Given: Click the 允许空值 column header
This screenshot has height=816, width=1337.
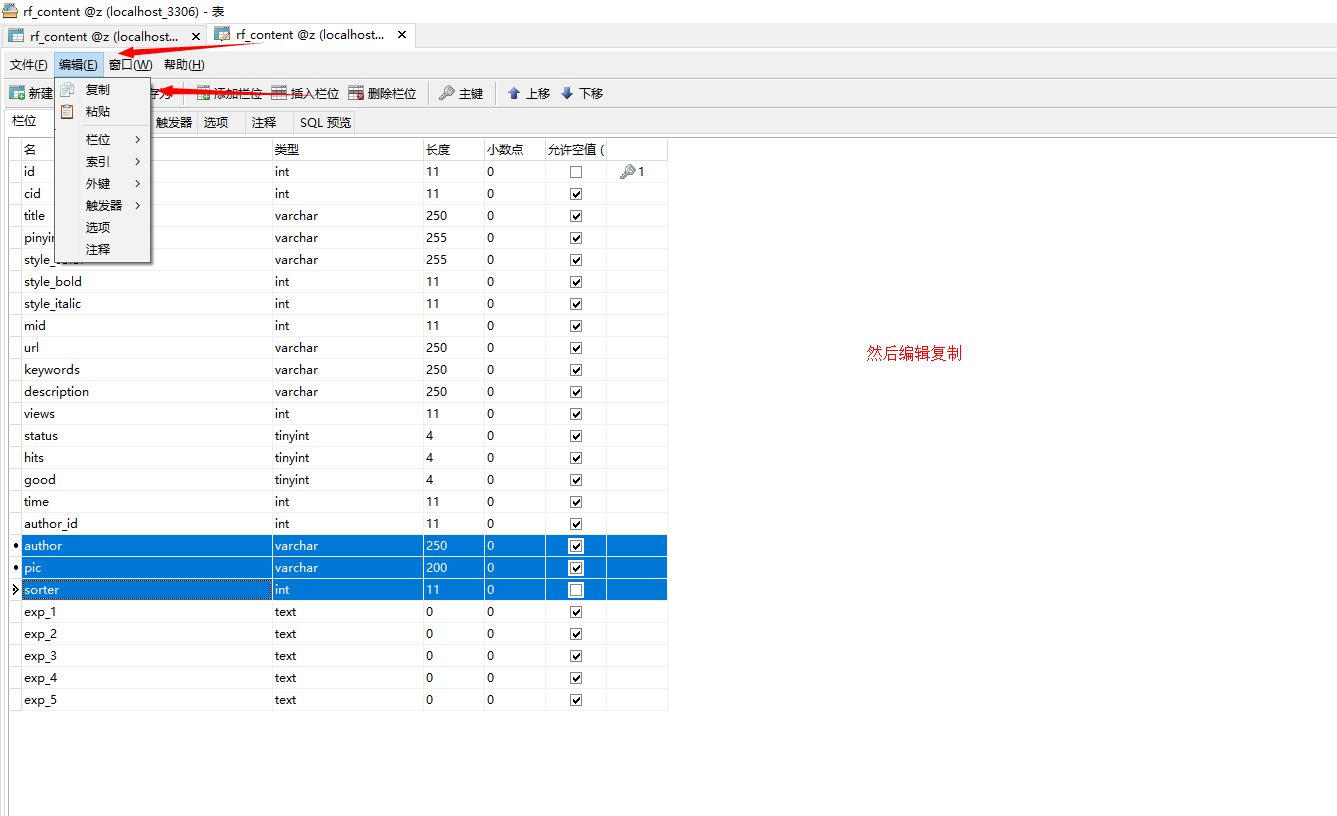Looking at the screenshot, I should click(x=576, y=150).
